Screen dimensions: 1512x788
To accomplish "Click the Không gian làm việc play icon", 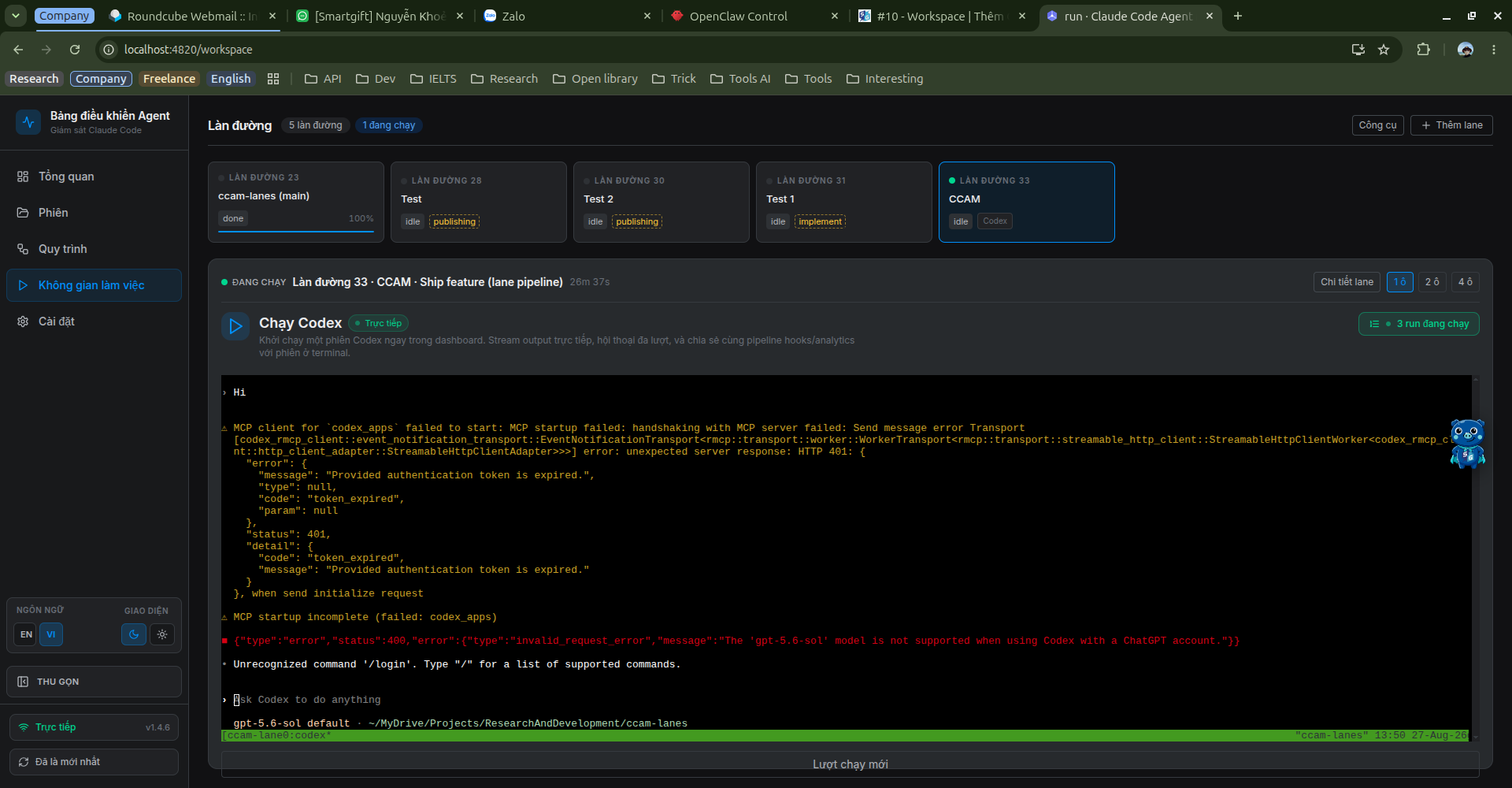I will 23,285.
